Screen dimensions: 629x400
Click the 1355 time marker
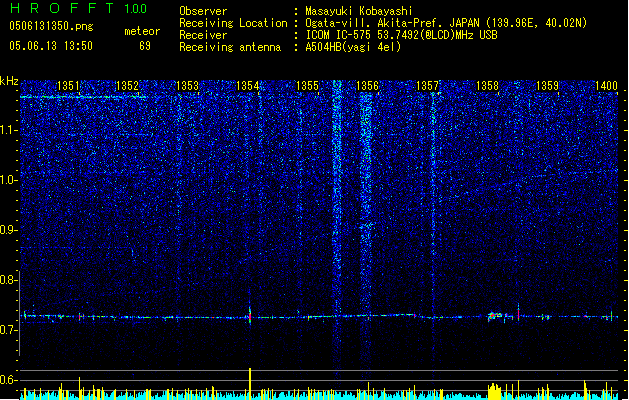[307, 85]
